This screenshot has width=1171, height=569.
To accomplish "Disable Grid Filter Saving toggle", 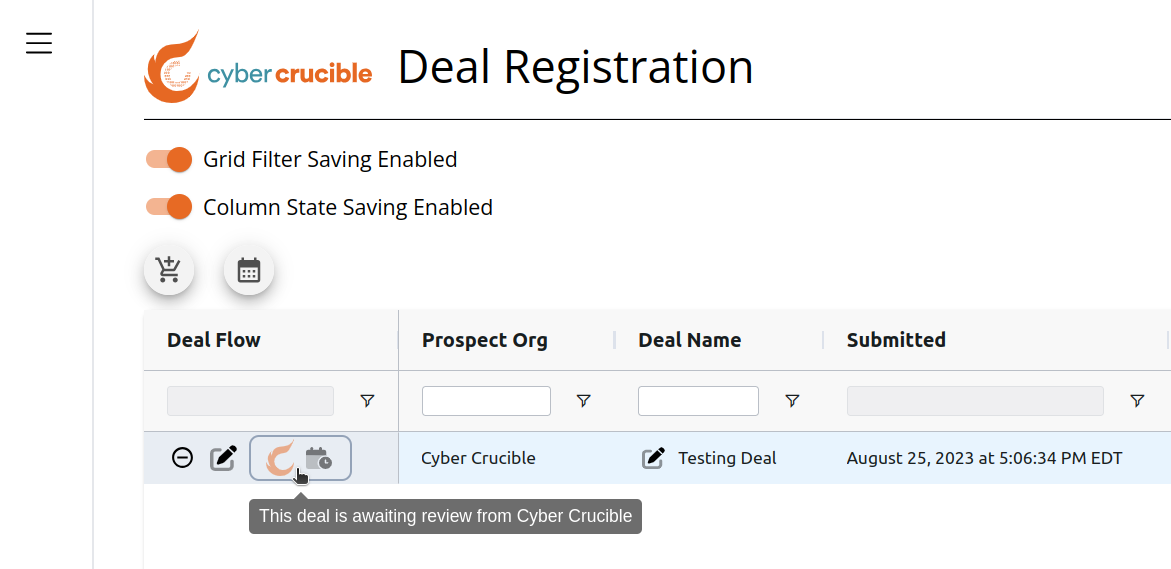I will 170,159.
